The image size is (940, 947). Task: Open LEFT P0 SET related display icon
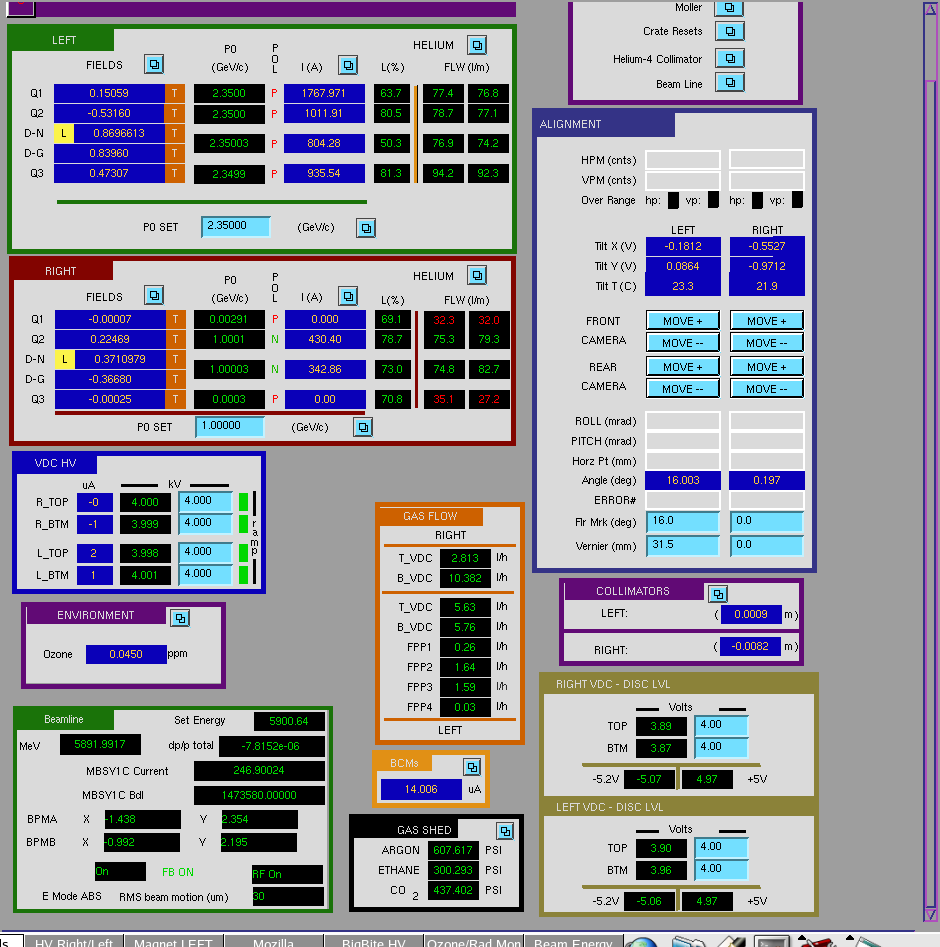(365, 228)
